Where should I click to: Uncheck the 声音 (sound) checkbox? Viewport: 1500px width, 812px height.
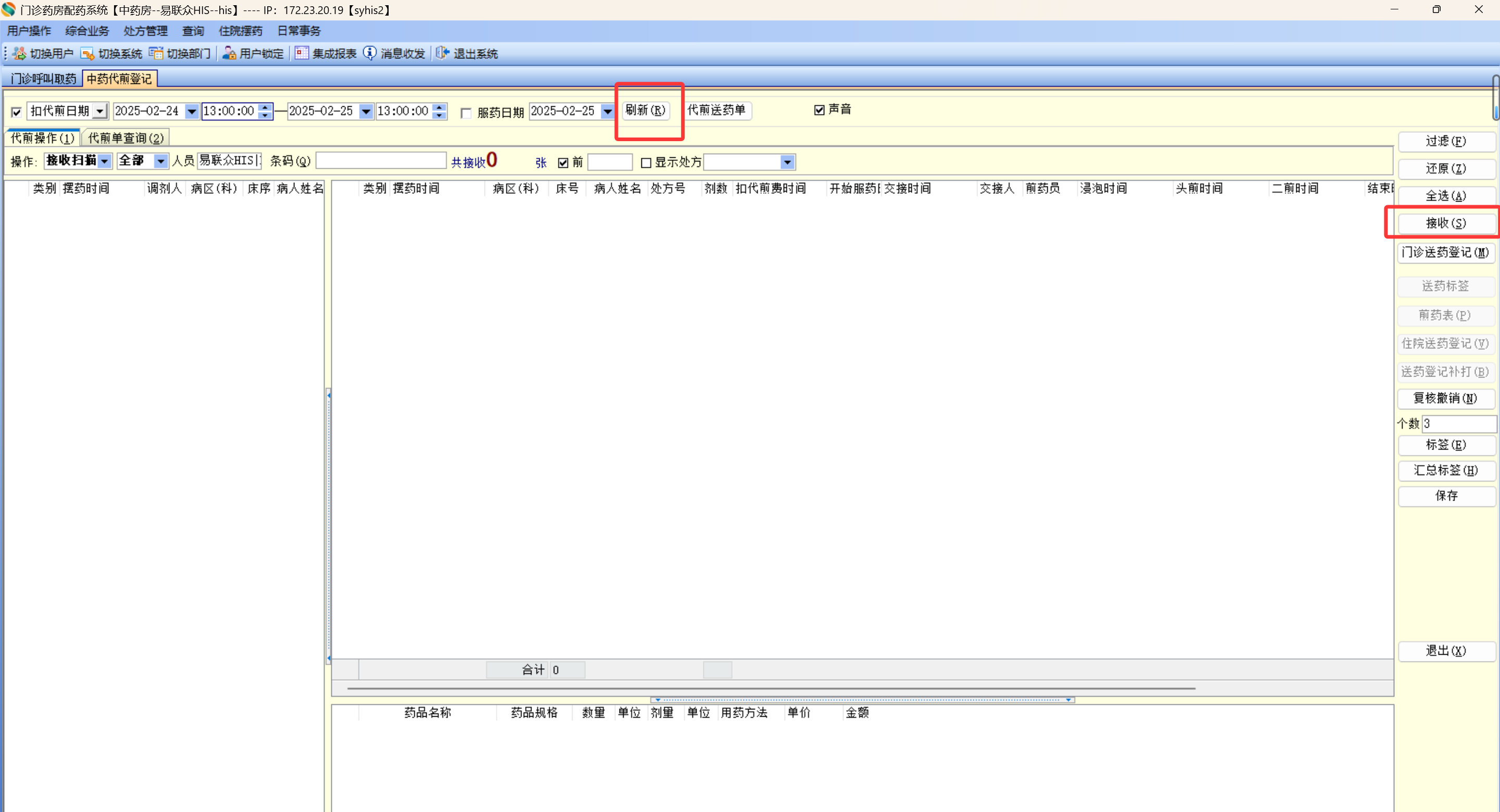coord(819,110)
